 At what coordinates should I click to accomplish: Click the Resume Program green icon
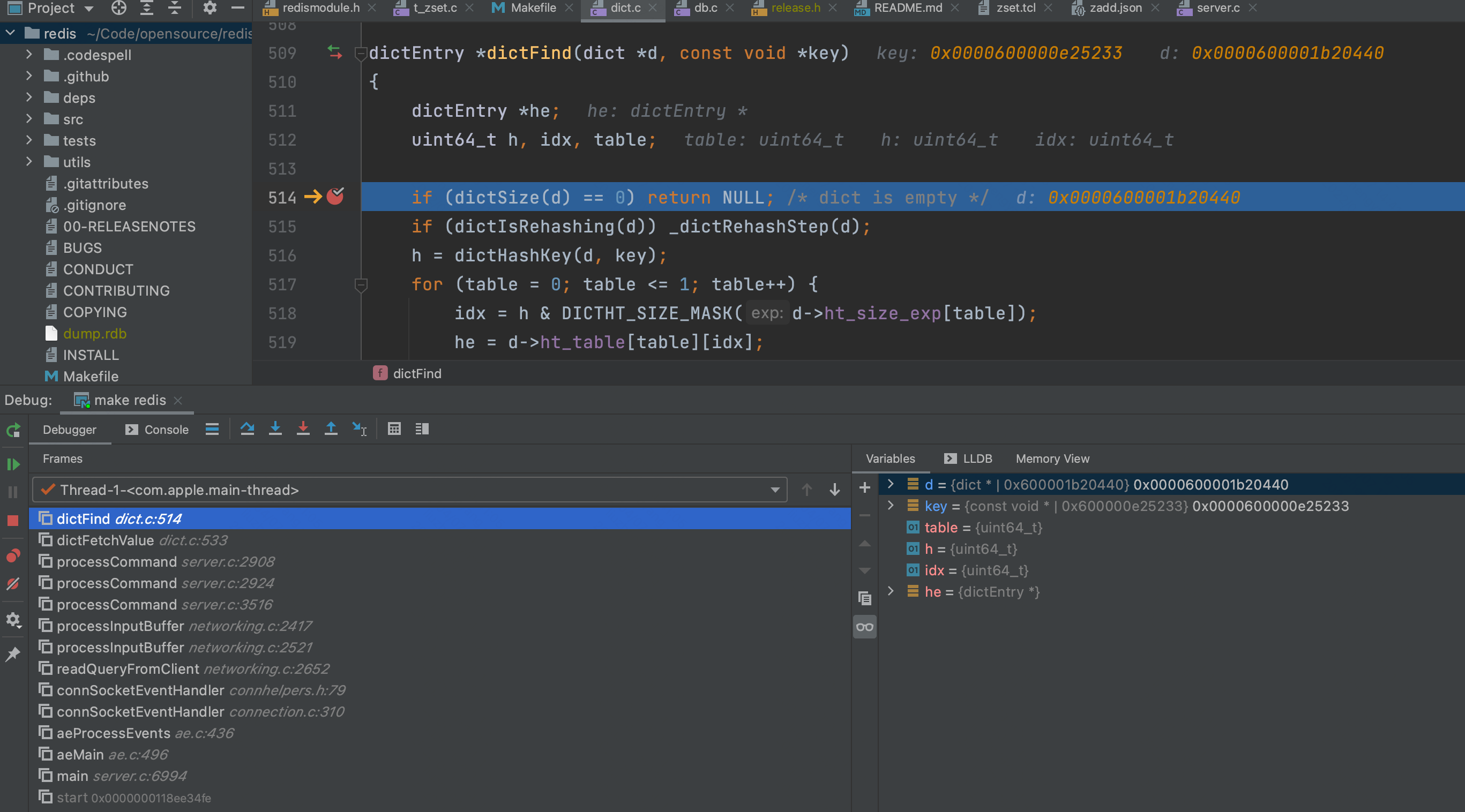click(13, 464)
